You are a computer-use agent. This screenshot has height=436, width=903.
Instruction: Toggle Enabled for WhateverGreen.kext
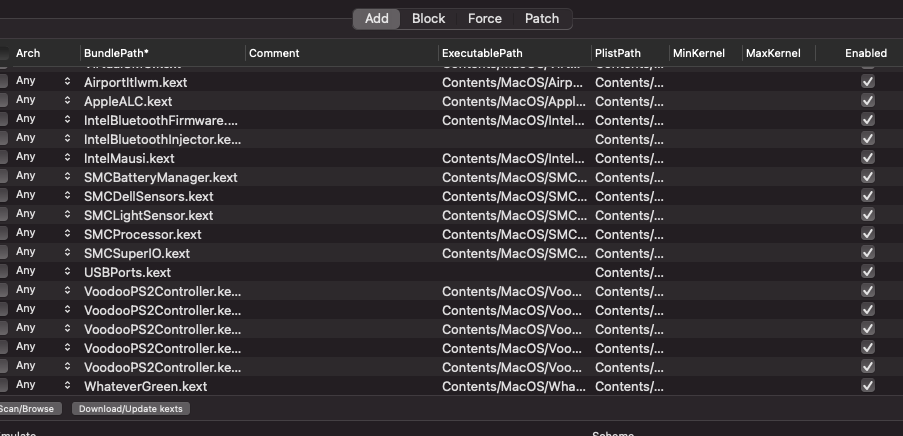(x=867, y=386)
